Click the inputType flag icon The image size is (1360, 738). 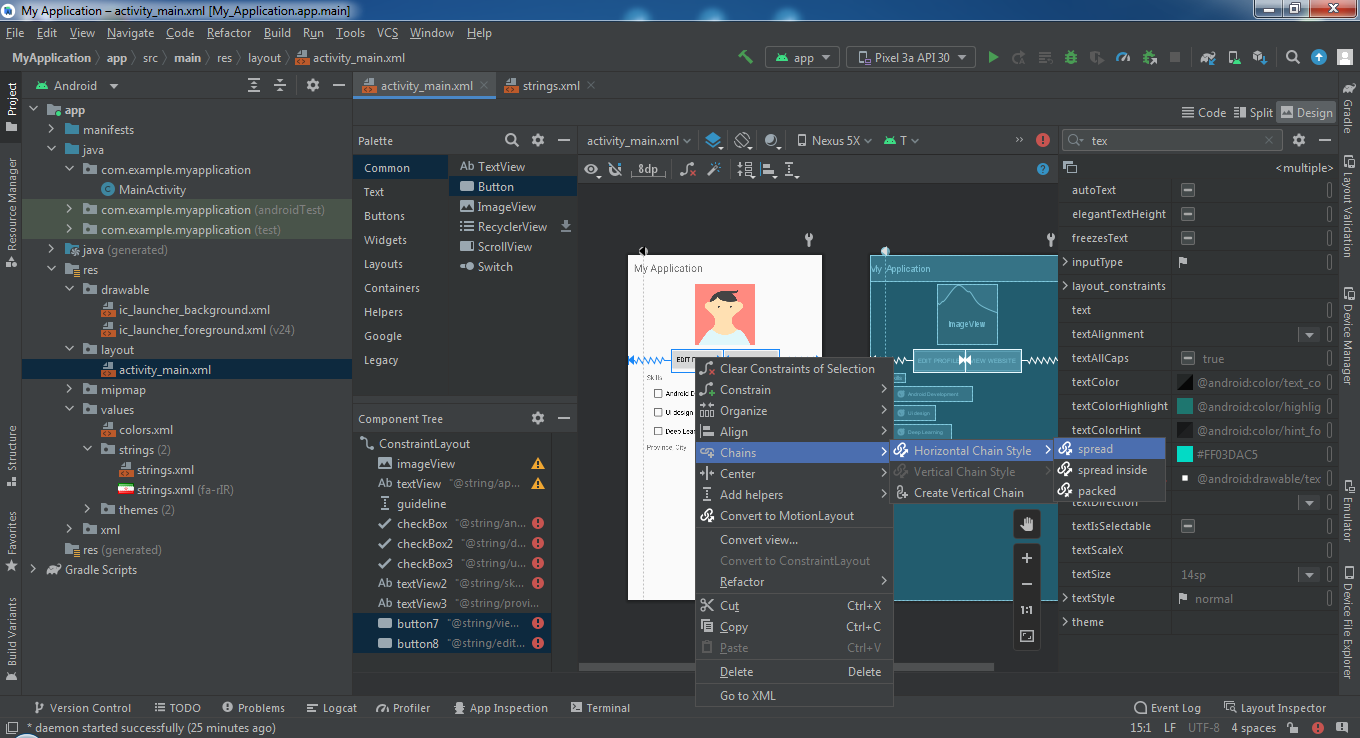point(1183,262)
